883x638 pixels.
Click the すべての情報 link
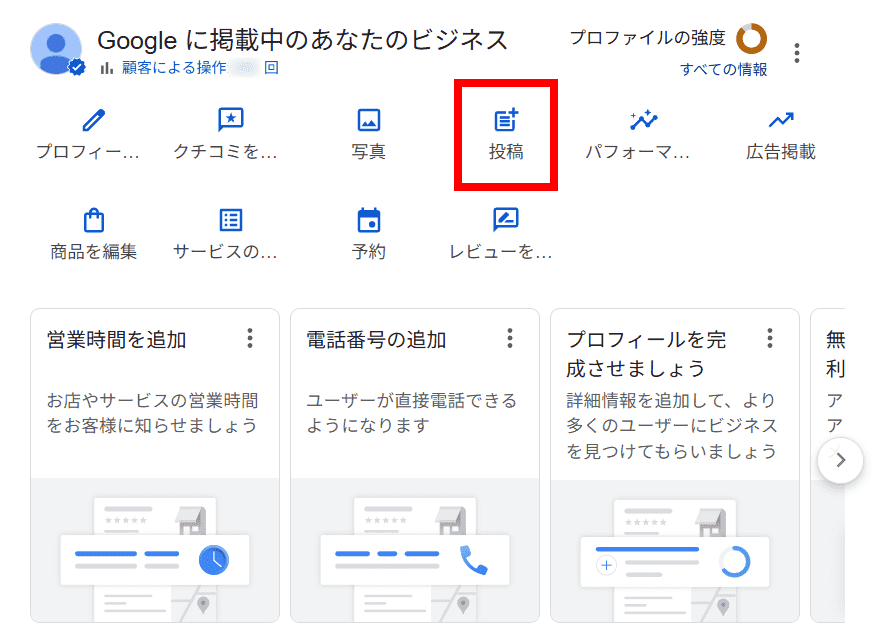coord(723,70)
